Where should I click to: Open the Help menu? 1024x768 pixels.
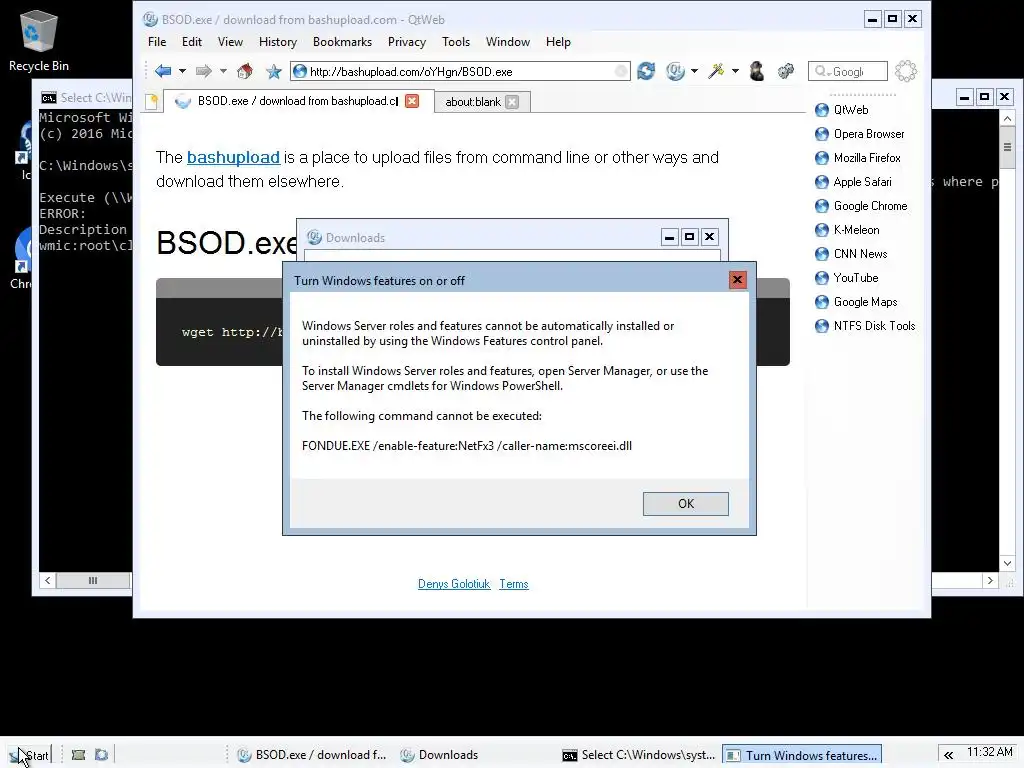[x=558, y=42]
